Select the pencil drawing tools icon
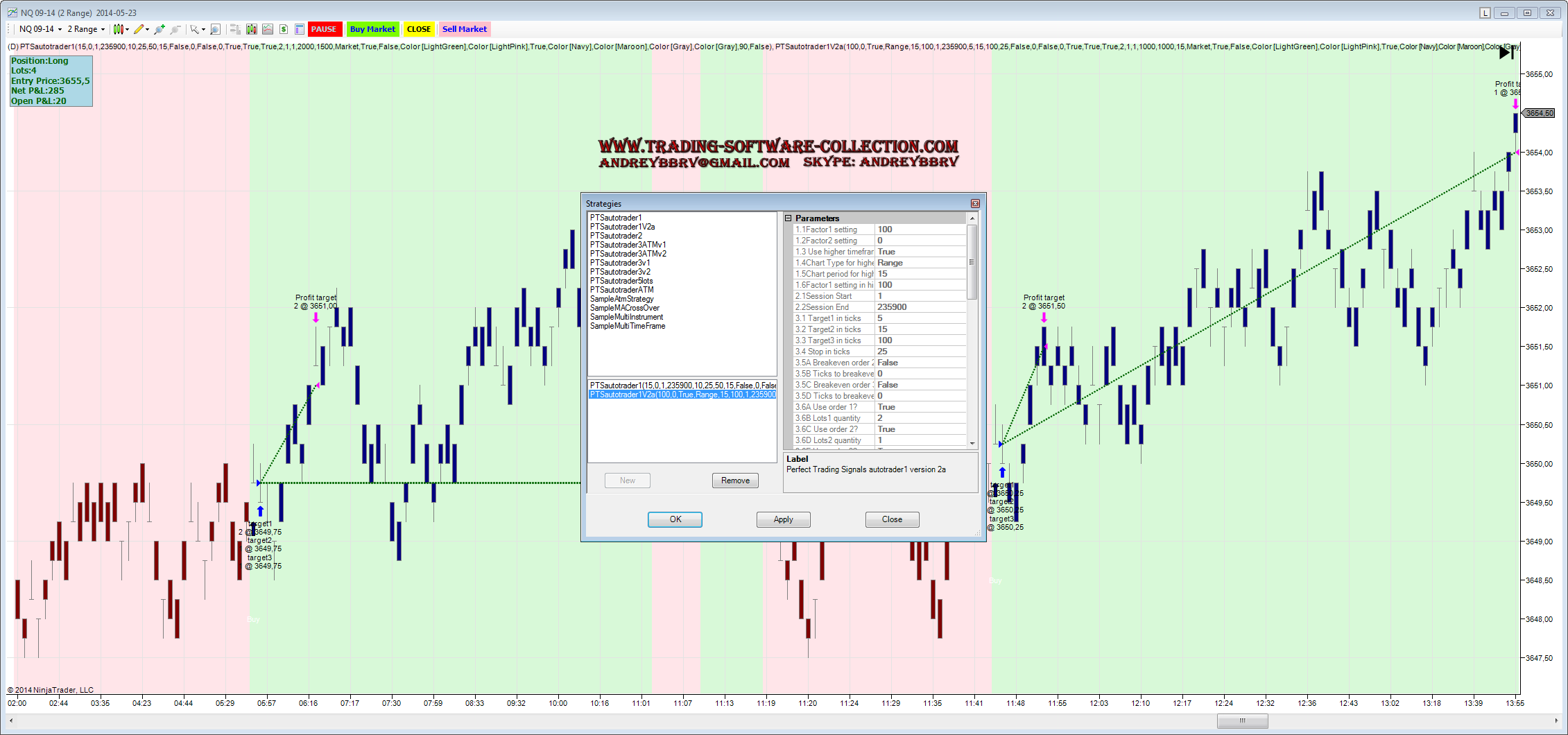Viewport: 1568px width, 735px height. (139, 29)
